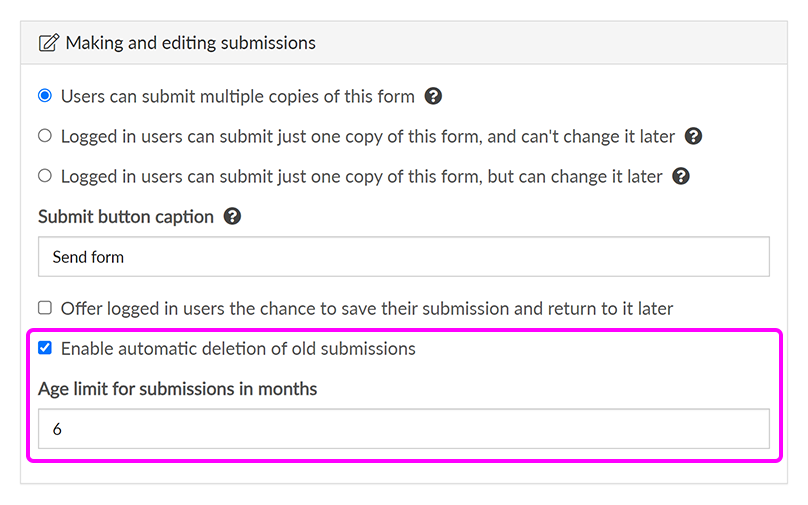
Task: Click label text ending 'and can't change it later'
Action: click(x=367, y=137)
